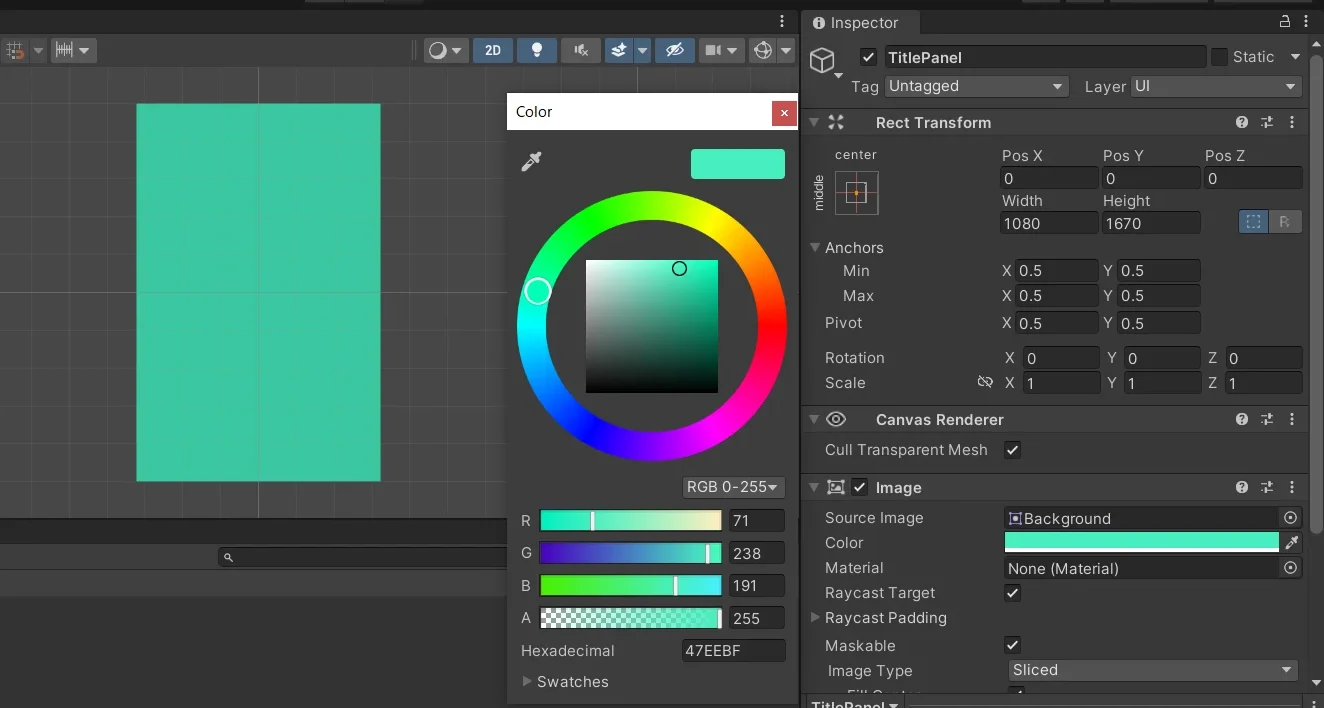Open Canvas Renderer presets icon
This screenshot has width=1324, height=708.
coord(1267,420)
